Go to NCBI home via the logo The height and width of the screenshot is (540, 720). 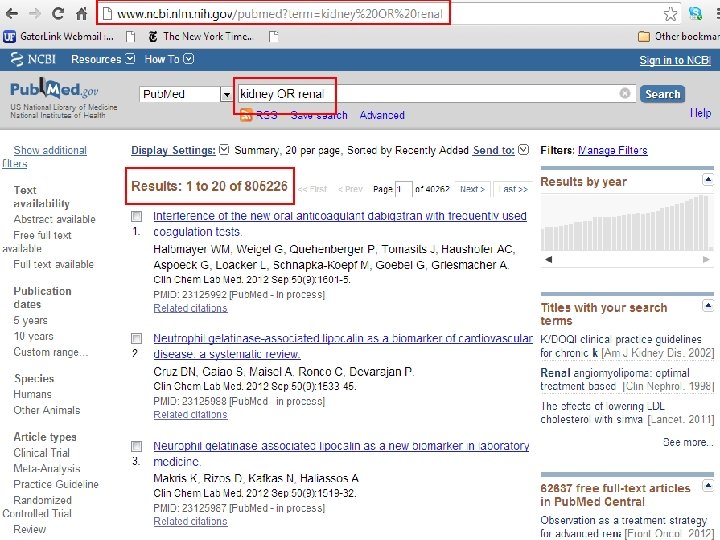[x=33, y=59]
